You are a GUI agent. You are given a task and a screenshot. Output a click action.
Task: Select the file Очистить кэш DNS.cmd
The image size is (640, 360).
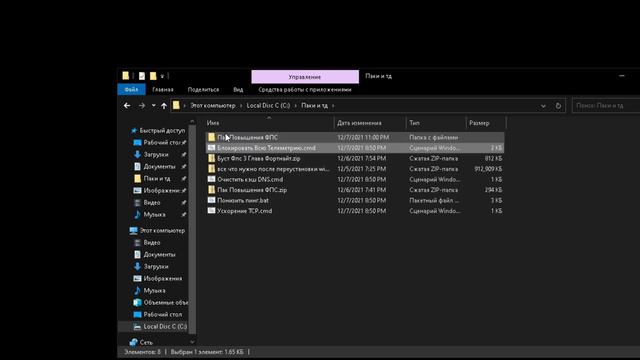[x=250, y=180]
